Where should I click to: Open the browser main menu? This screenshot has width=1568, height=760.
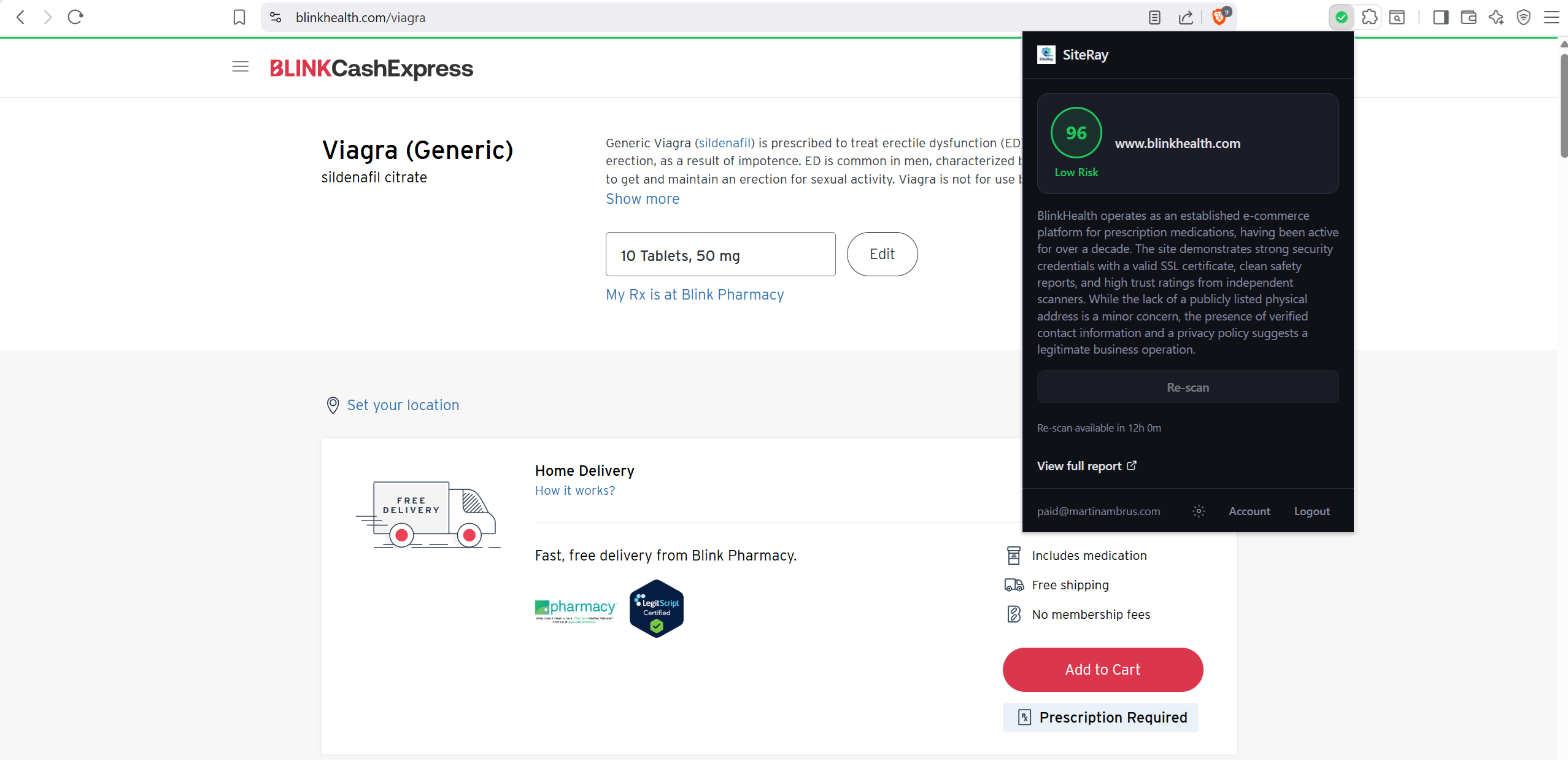(1551, 17)
